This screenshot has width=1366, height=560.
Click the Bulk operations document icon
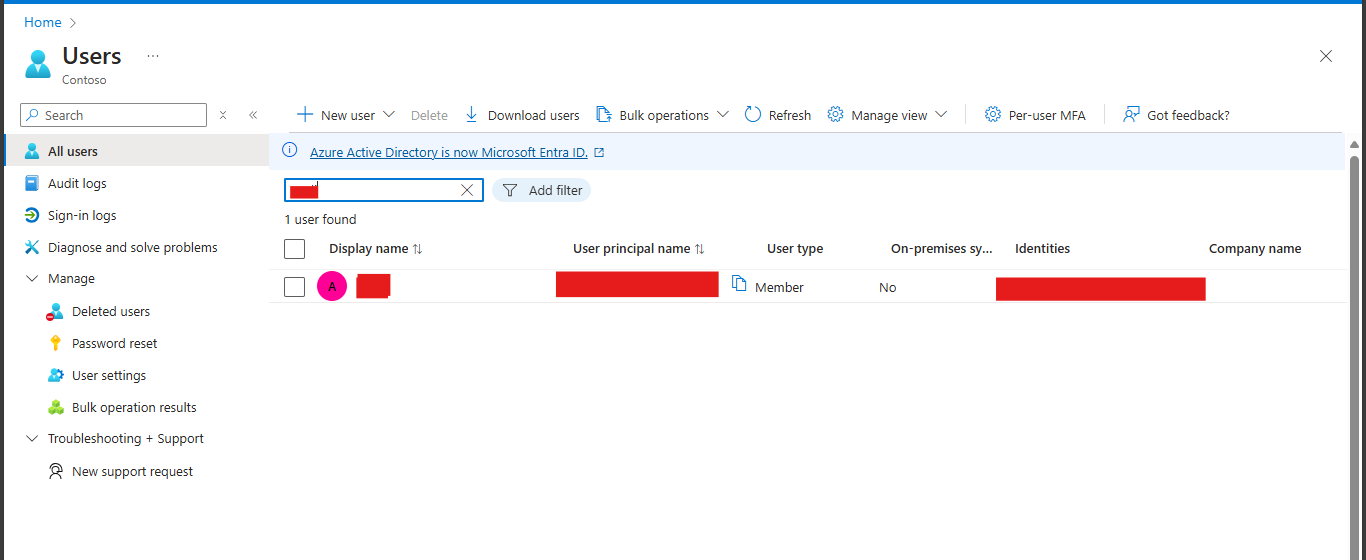[x=603, y=114]
